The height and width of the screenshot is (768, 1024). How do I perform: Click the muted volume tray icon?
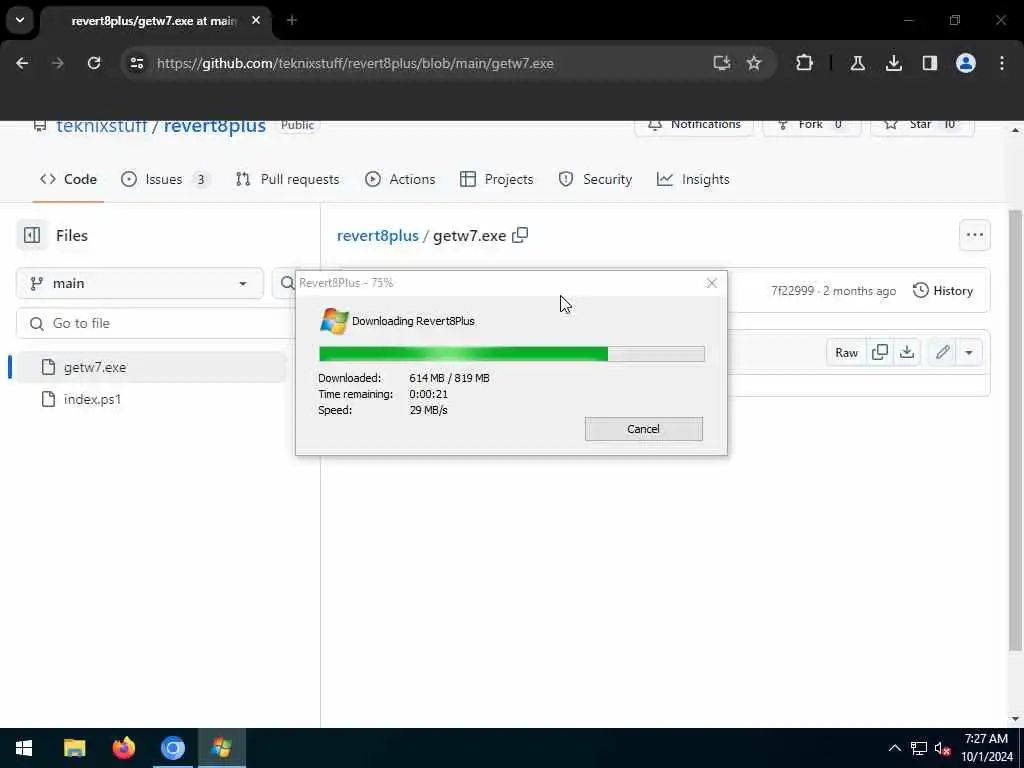tap(942, 748)
